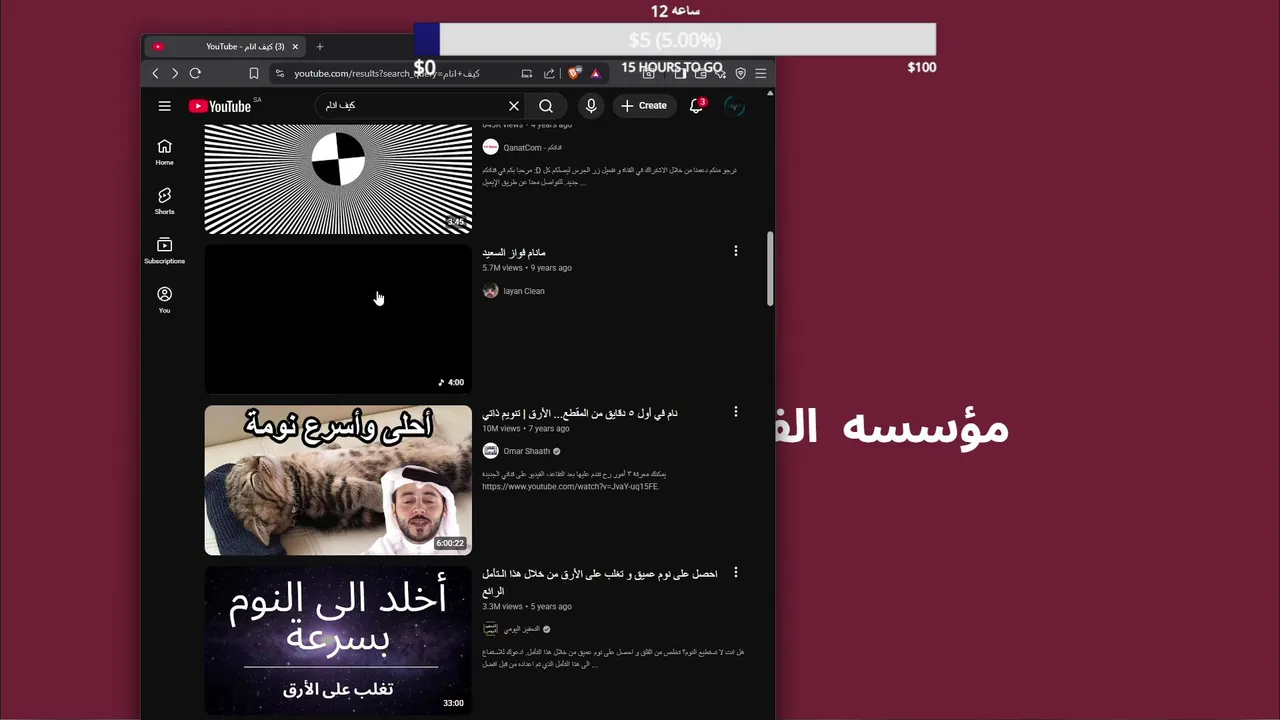The image size is (1280, 720).
Task: Click the QanatCom channel avatar
Action: [490, 147]
